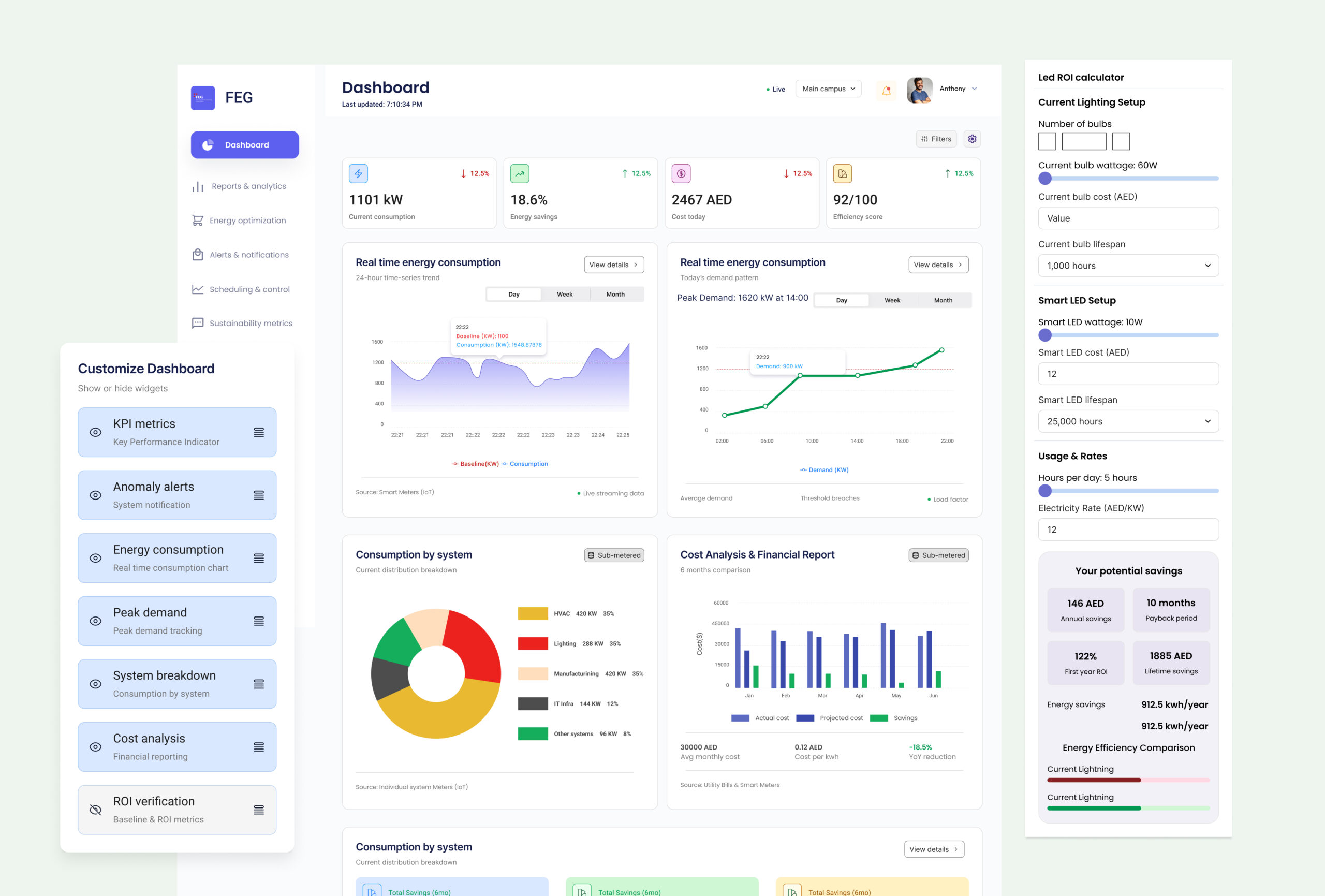The height and width of the screenshot is (896, 1325).
Task: Adjust the Hours per day slider
Action: [1045, 491]
